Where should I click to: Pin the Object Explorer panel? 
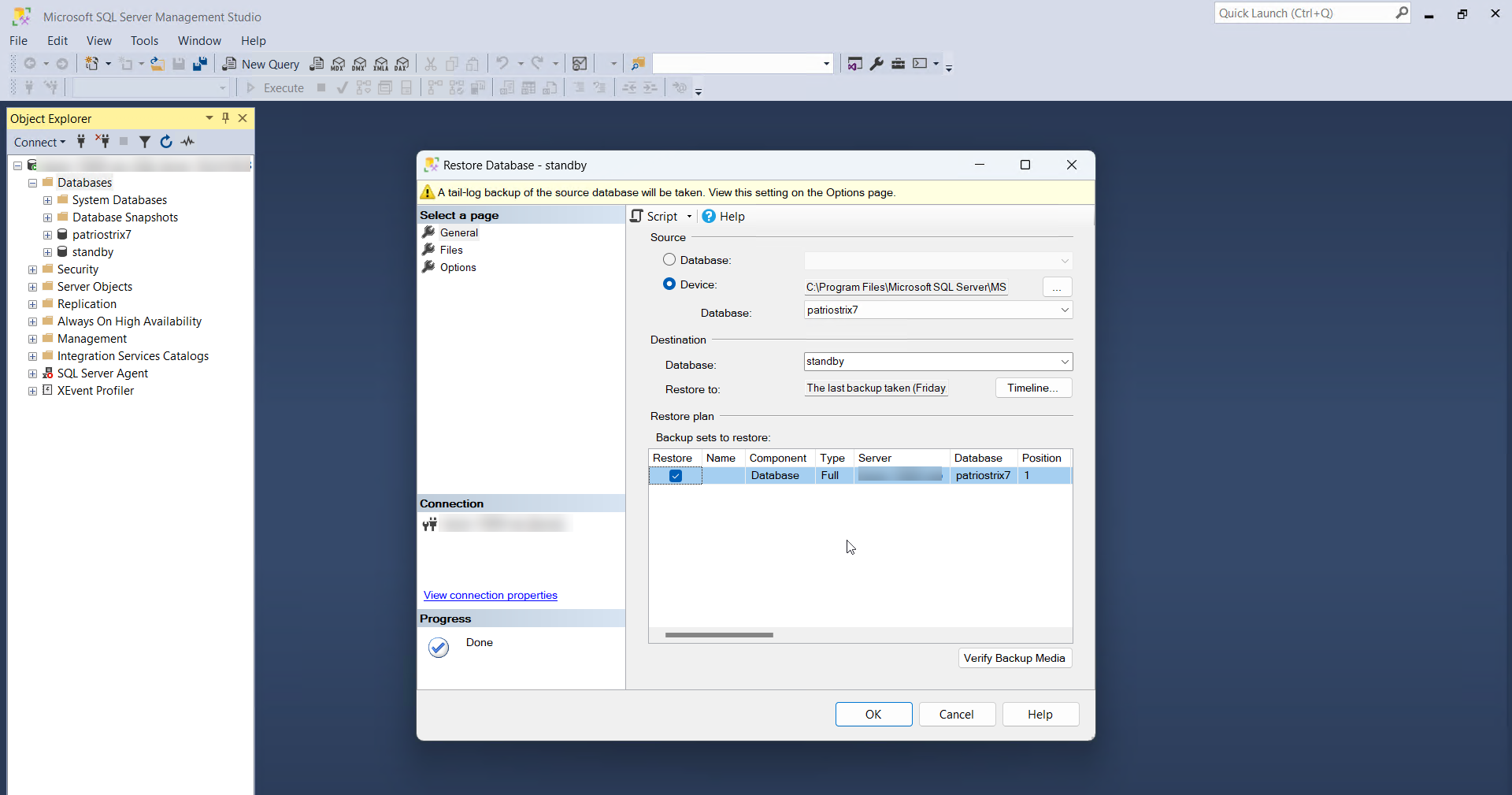[x=226, y=118]
